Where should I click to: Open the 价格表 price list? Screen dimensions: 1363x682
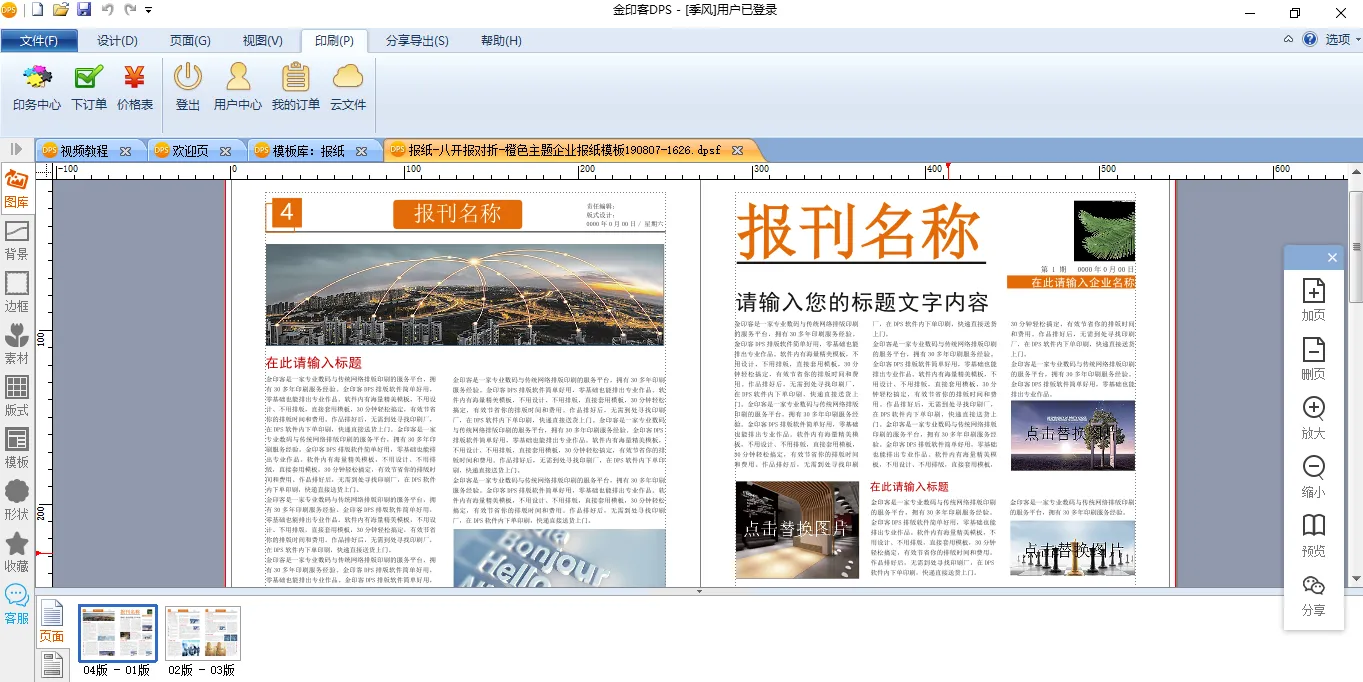coord(135,85)
